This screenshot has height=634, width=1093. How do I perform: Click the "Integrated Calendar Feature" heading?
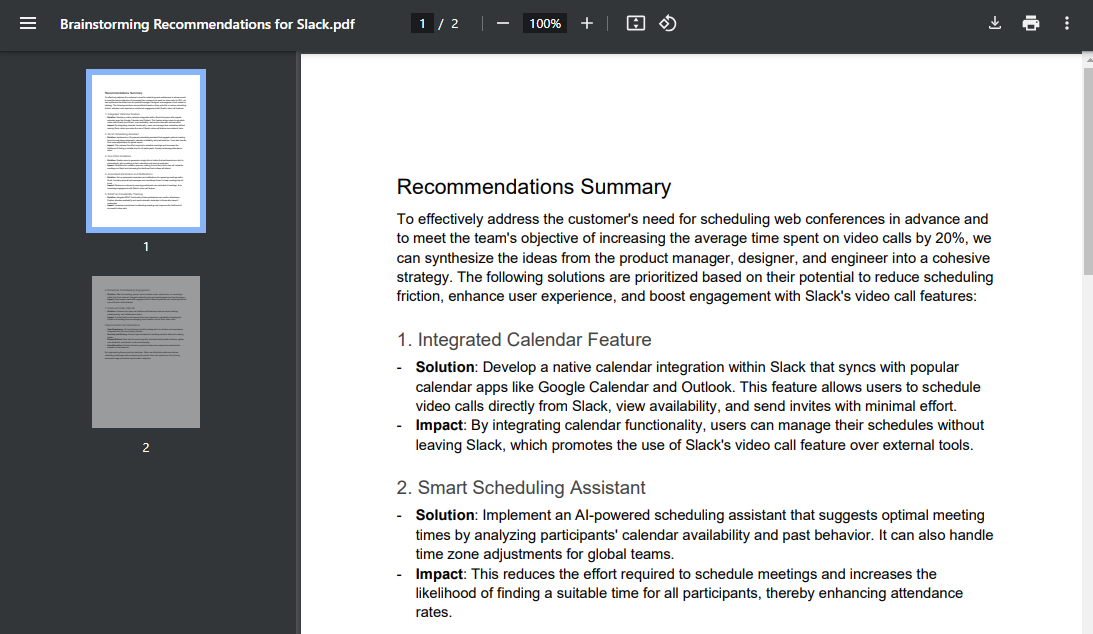[523, 339]
